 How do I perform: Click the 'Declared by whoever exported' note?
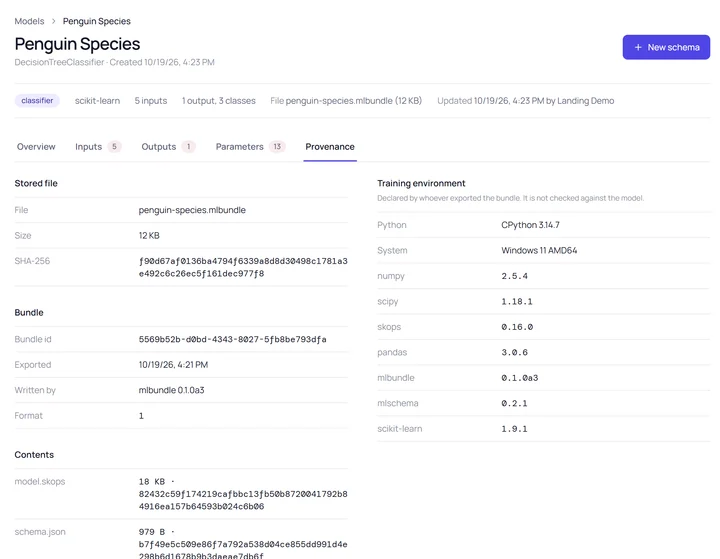pos(510,198)
